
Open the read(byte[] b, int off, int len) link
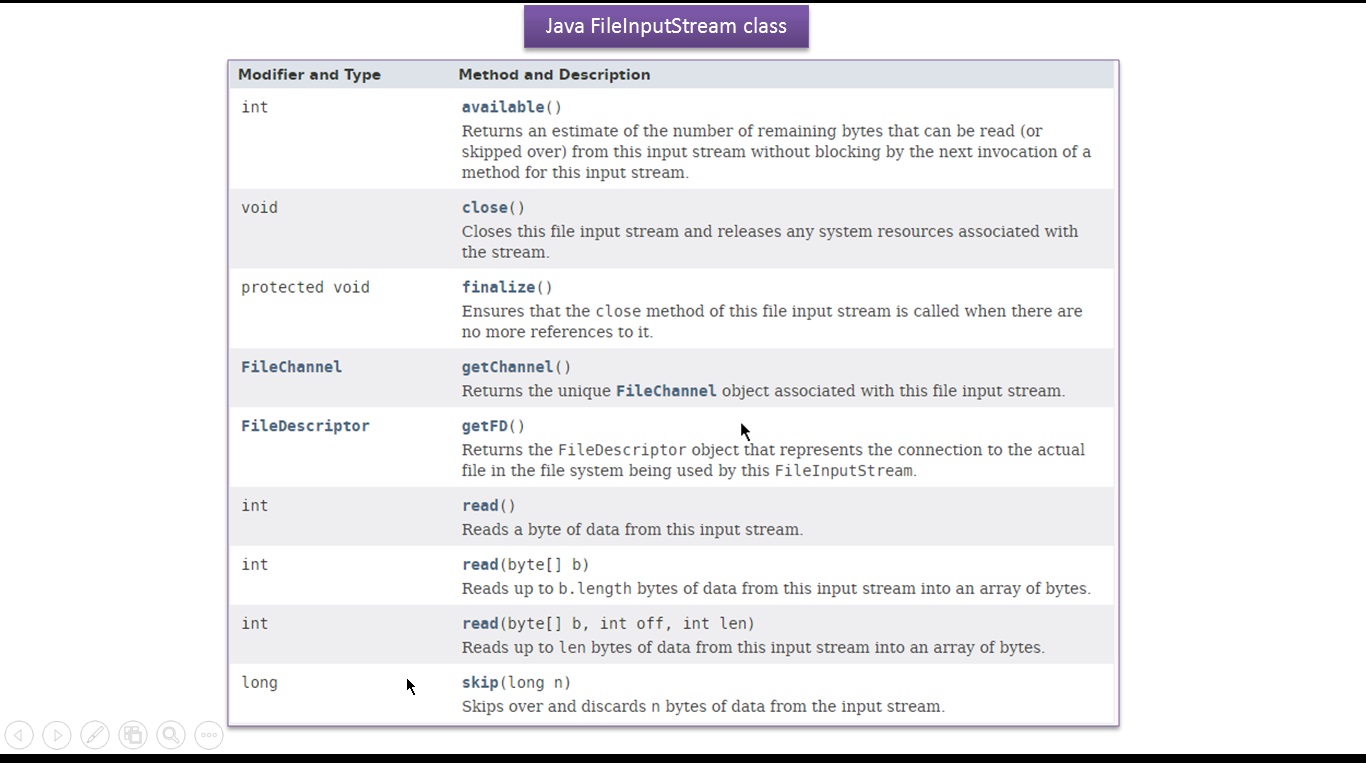[480, 623]
